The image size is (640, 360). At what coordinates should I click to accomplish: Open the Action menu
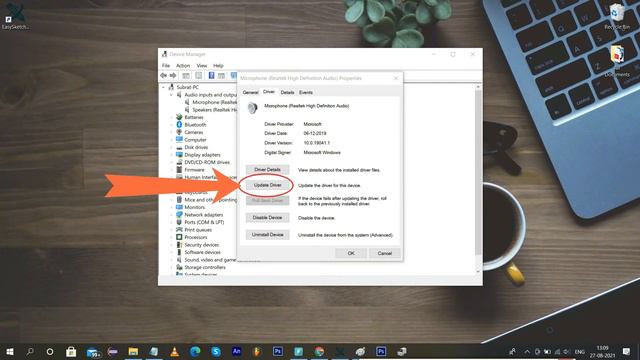(183, 66)
